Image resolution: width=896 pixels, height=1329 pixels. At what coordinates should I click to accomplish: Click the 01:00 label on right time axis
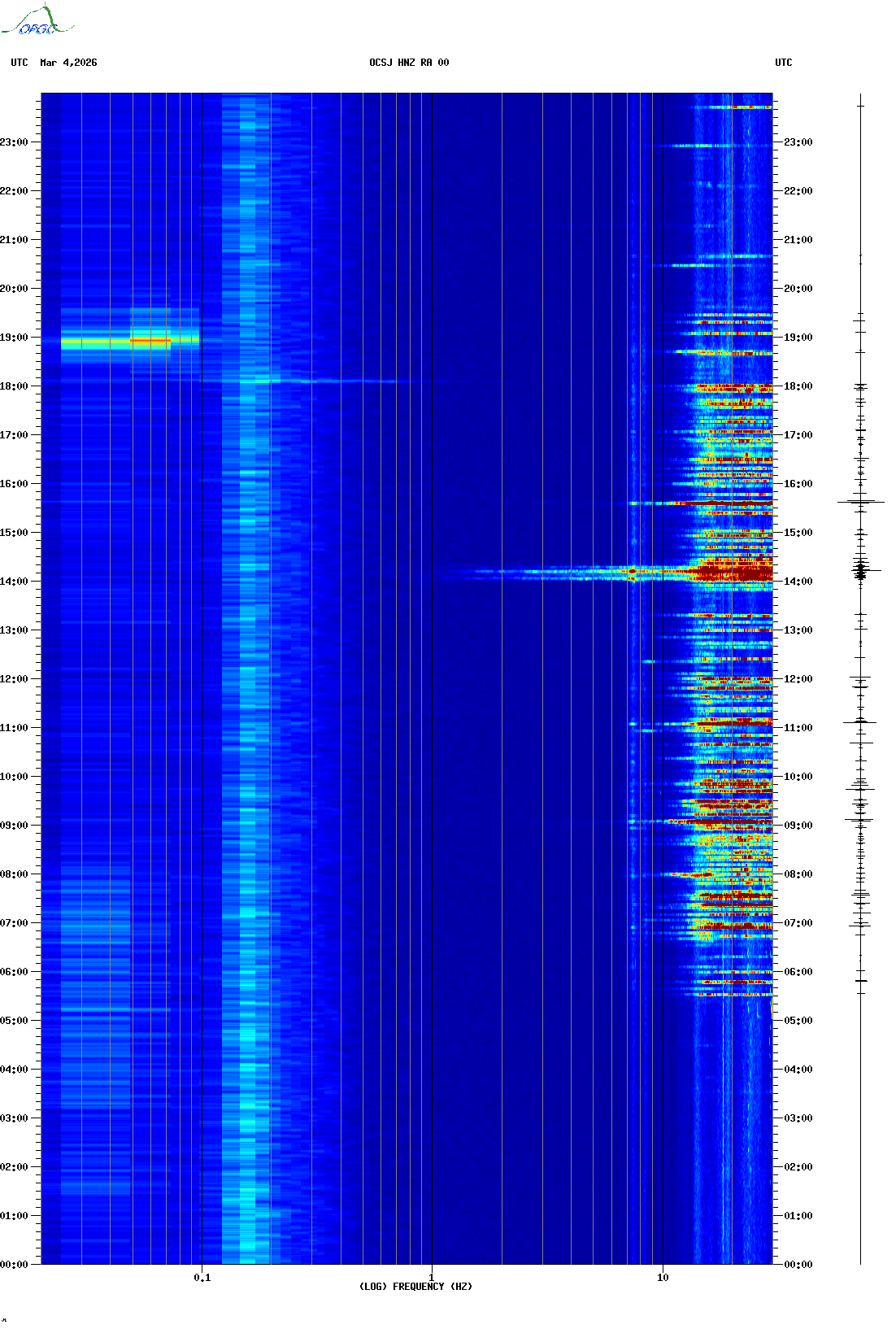(x=798, y=1216)
